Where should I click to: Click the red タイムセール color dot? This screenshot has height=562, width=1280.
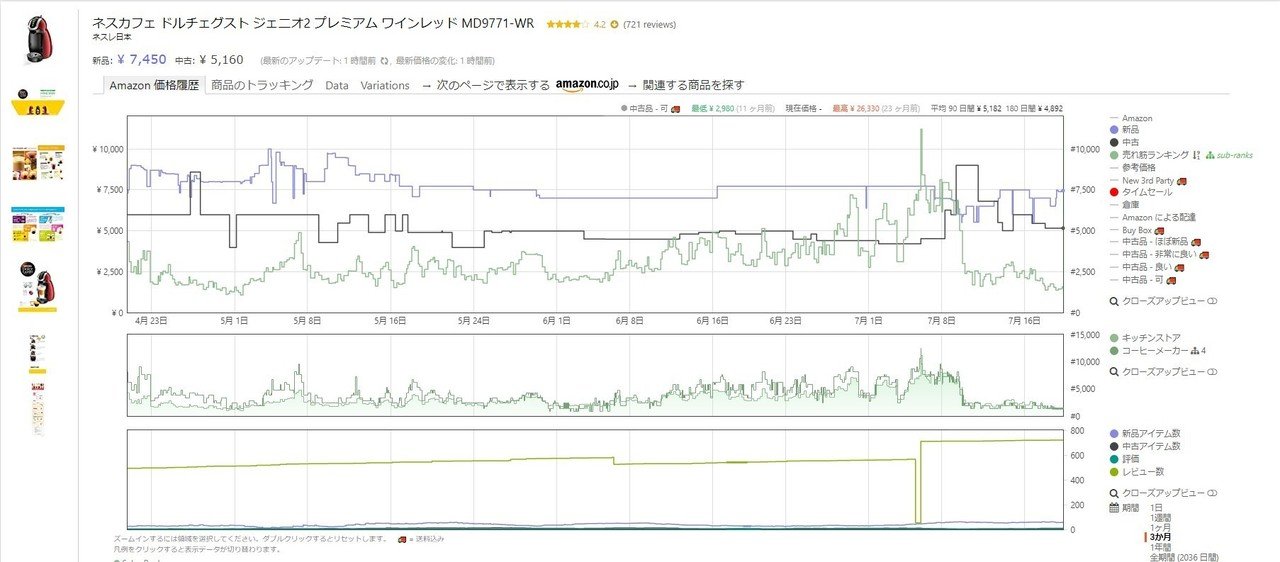[x=1114, y=192]
